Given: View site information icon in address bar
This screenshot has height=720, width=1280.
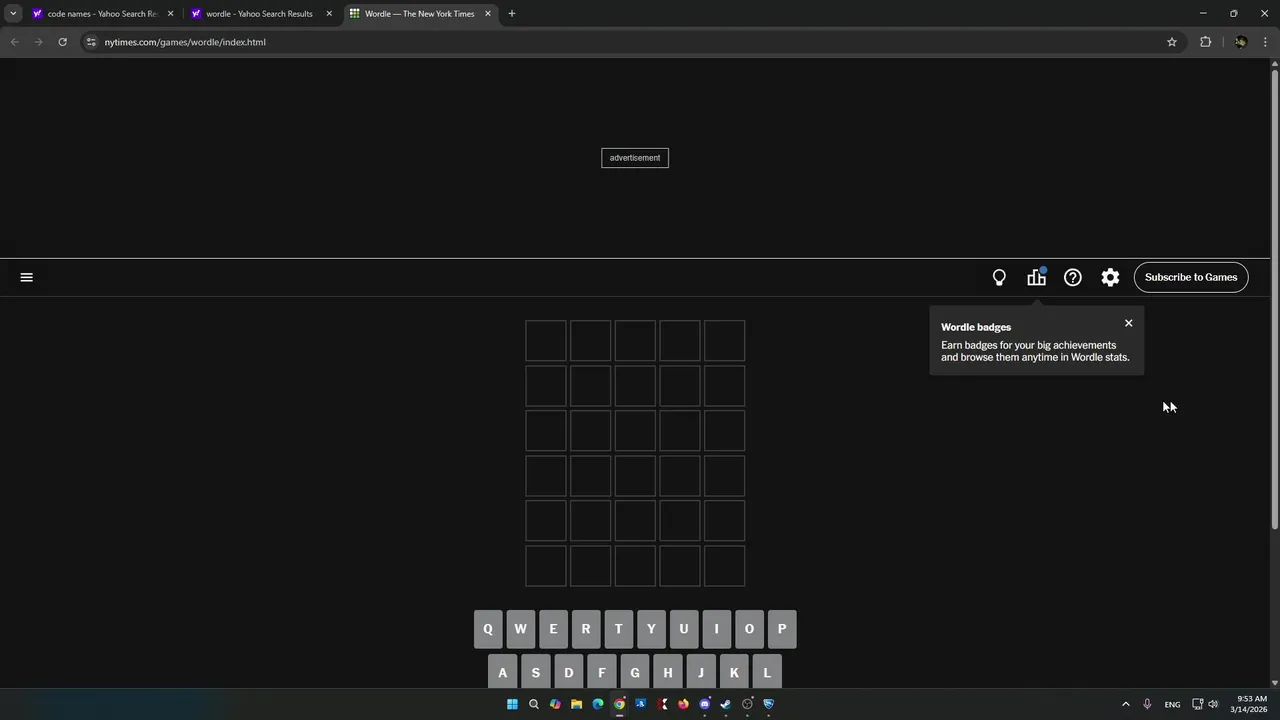Looking at the screenshot, I should pos(91,42).
